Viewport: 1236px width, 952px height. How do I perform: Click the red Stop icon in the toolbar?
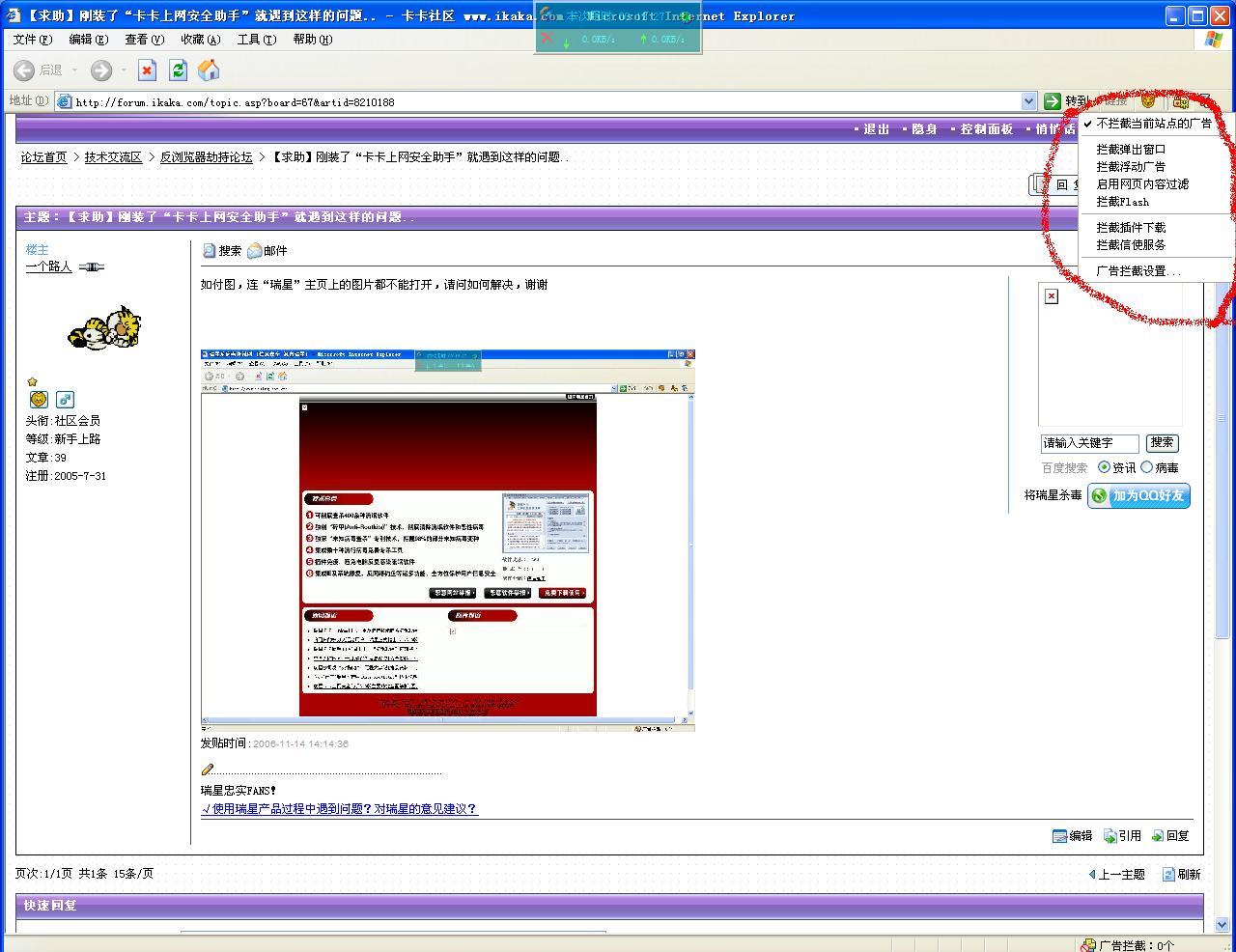tap(147, 70)
